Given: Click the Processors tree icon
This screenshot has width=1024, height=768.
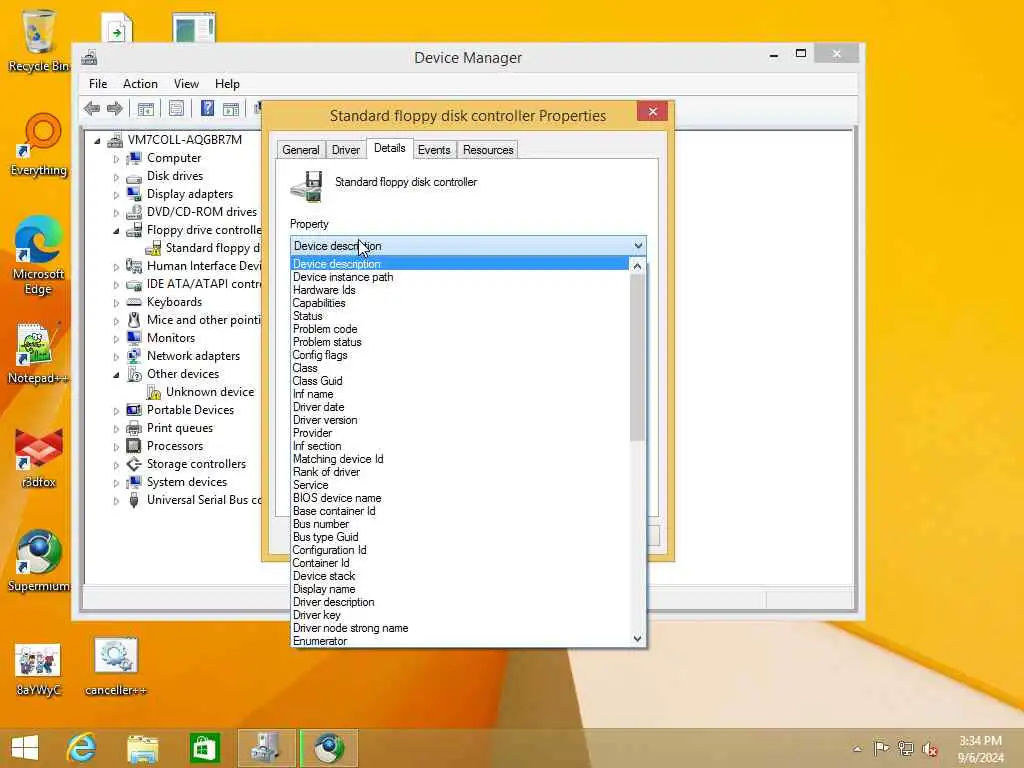Looking at the screenshot, I should click(134, 446).
